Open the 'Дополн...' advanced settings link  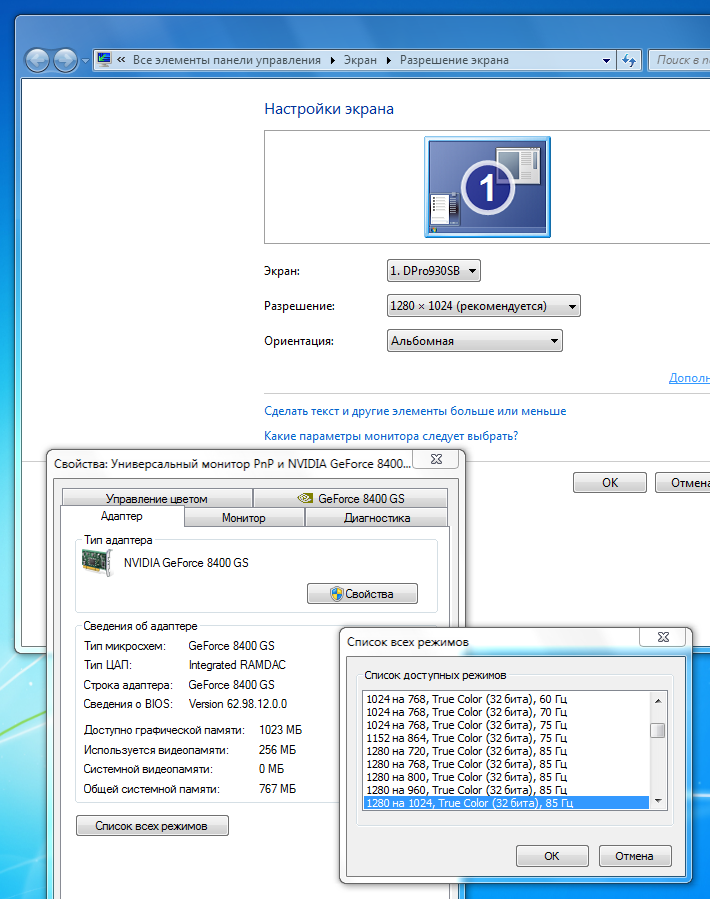689,378
